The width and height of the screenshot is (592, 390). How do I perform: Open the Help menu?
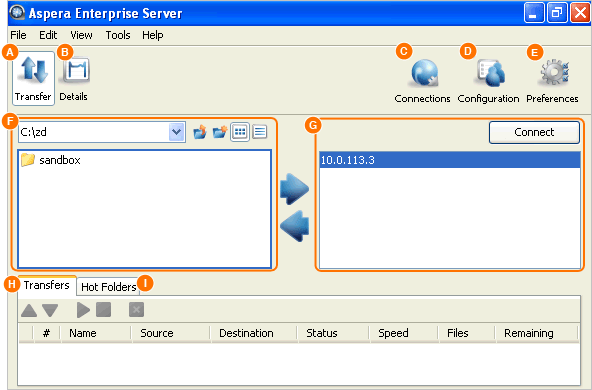153,35
